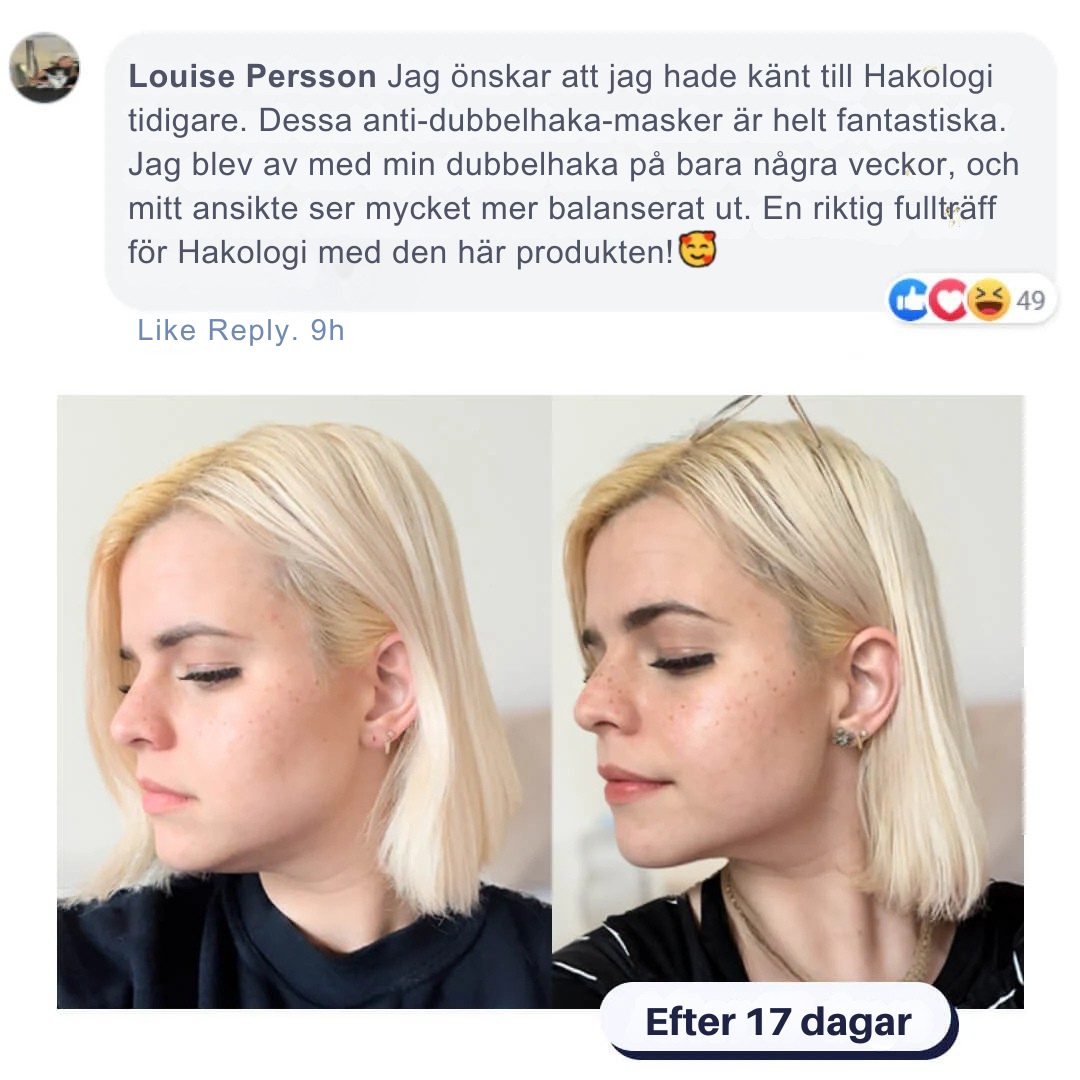The height and width of the screenshot is (1080, 1080).
Task: Open the Louise Persson name link
Action: (x=252, y=76)
